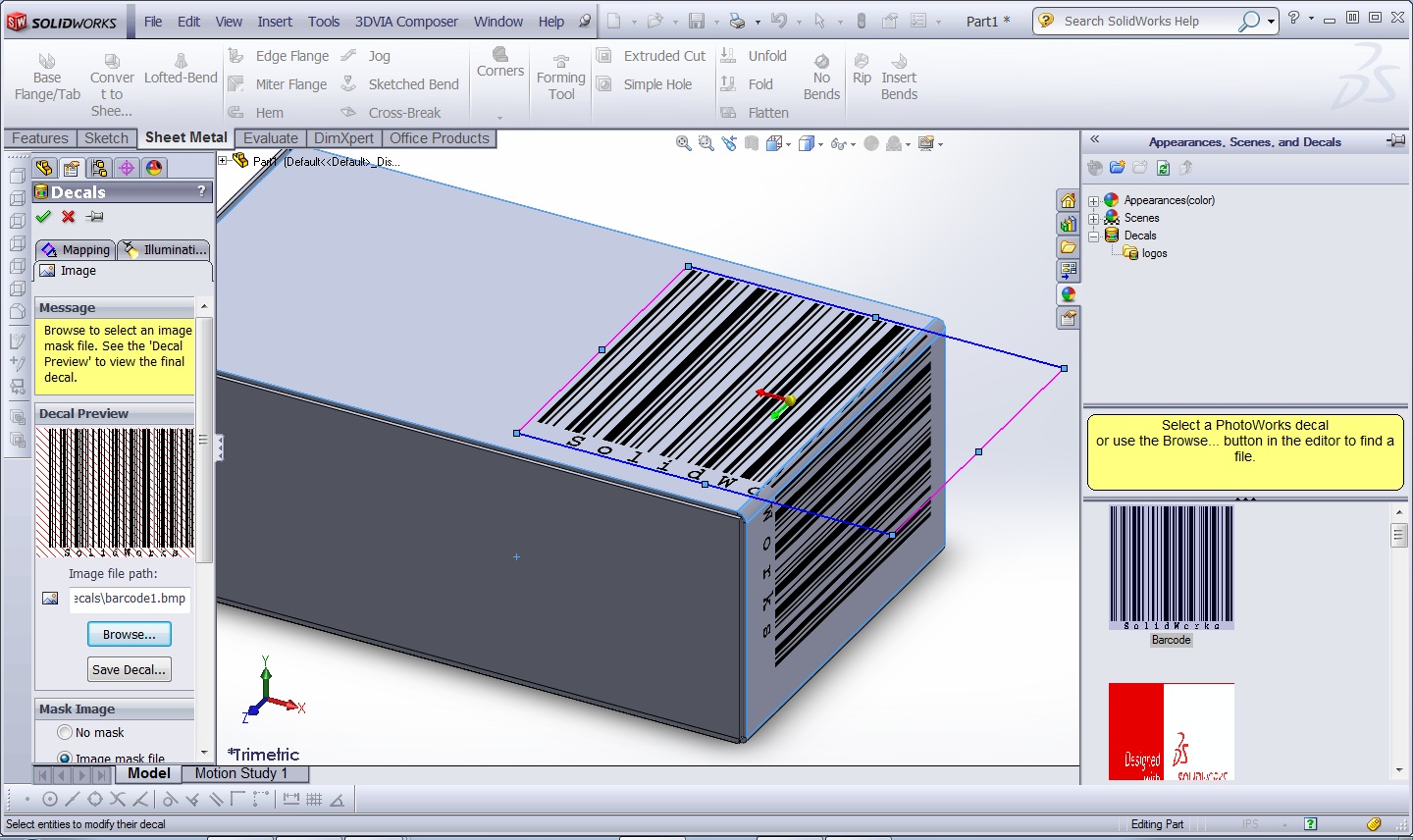Expand the Part1 feature tree node
Viewport: 1413px width, 840px height.
223,161
